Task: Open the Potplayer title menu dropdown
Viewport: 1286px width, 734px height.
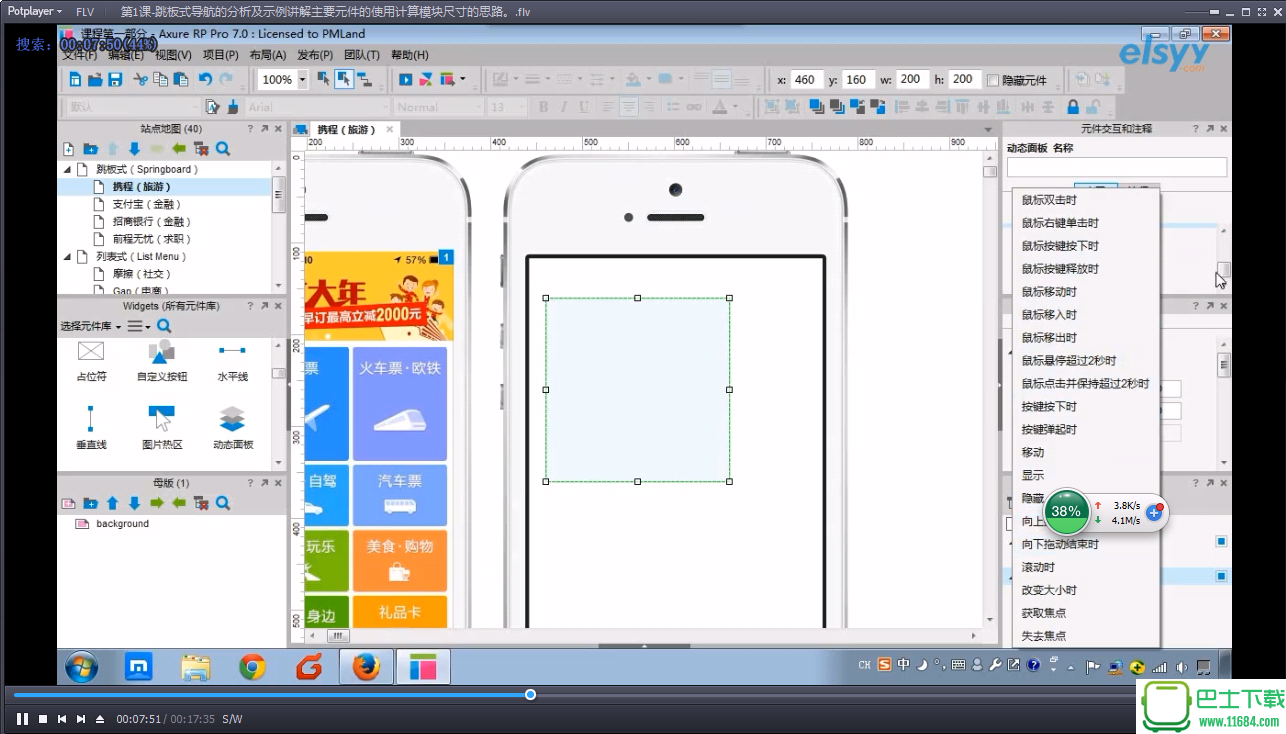Action: coord(36,11)
